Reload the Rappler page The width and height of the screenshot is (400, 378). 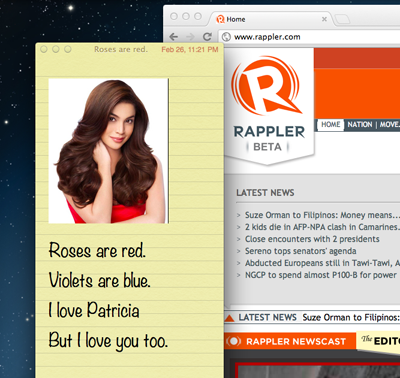tap(207, 37)
